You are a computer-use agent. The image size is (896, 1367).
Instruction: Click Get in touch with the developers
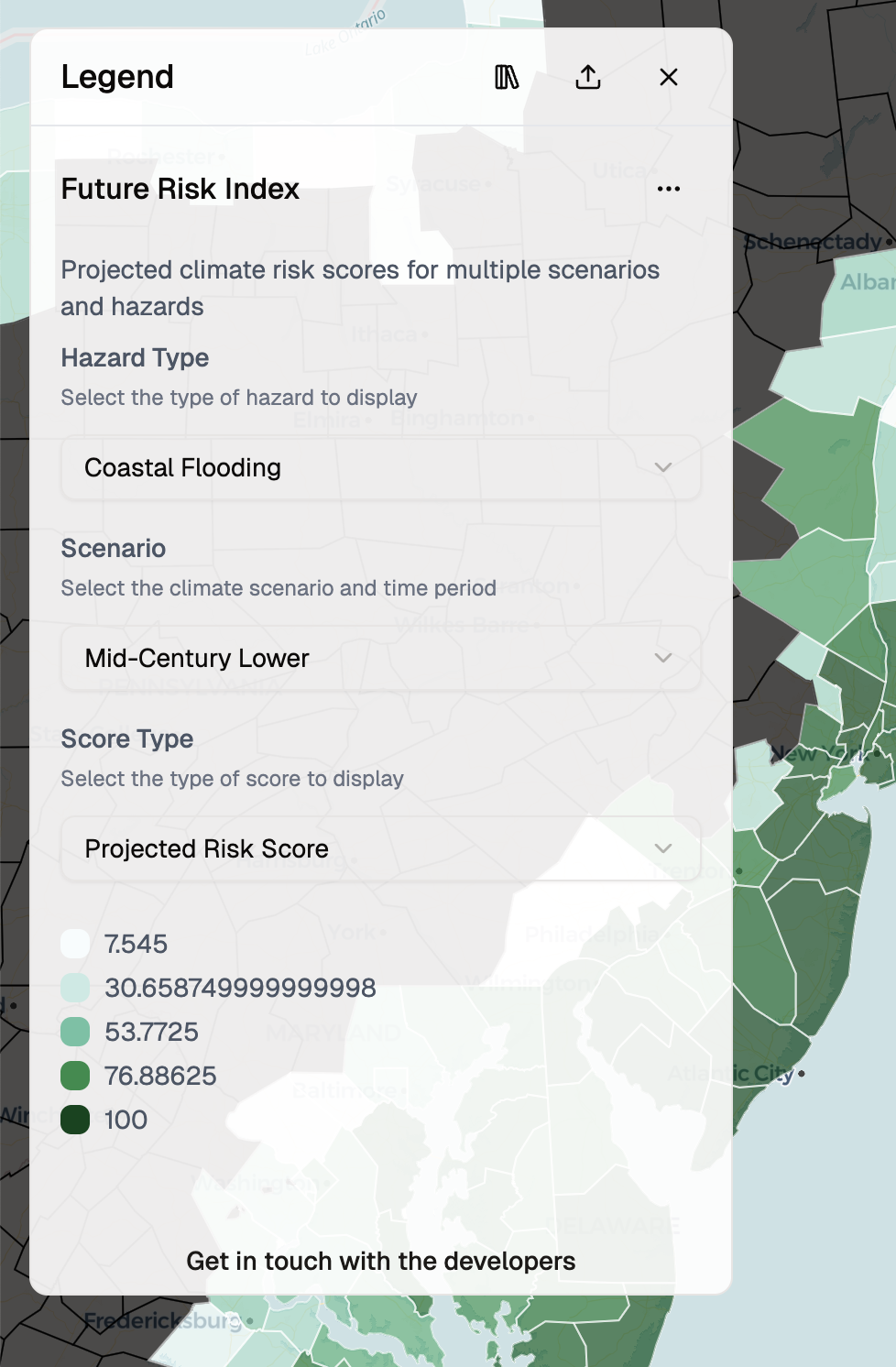click(382, 1261)
